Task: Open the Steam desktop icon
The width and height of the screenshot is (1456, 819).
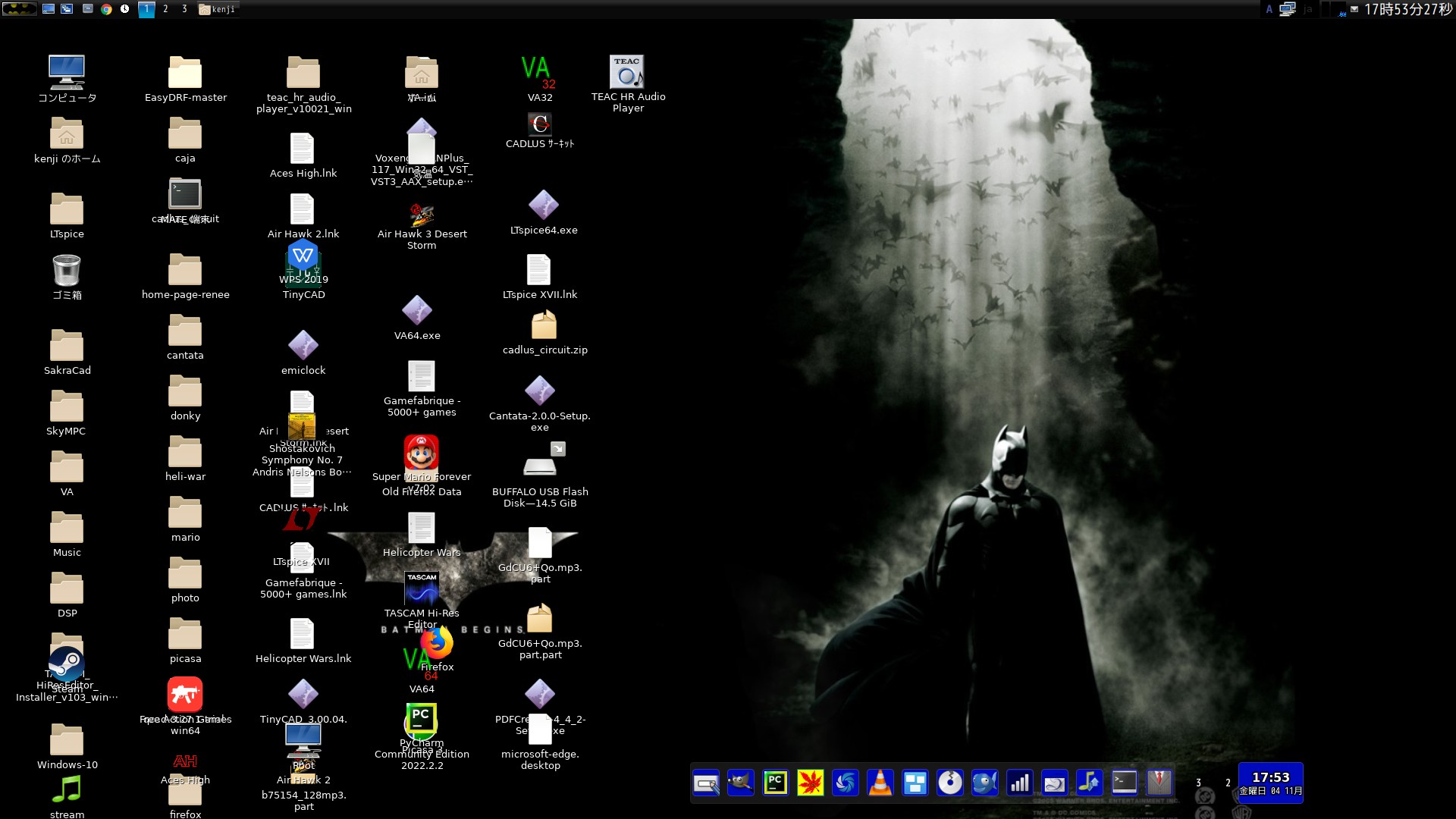Action: (67, 660)
